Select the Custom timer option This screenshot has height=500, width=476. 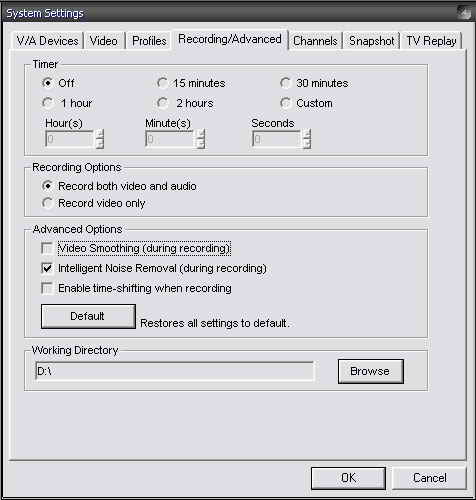[306, 103]
